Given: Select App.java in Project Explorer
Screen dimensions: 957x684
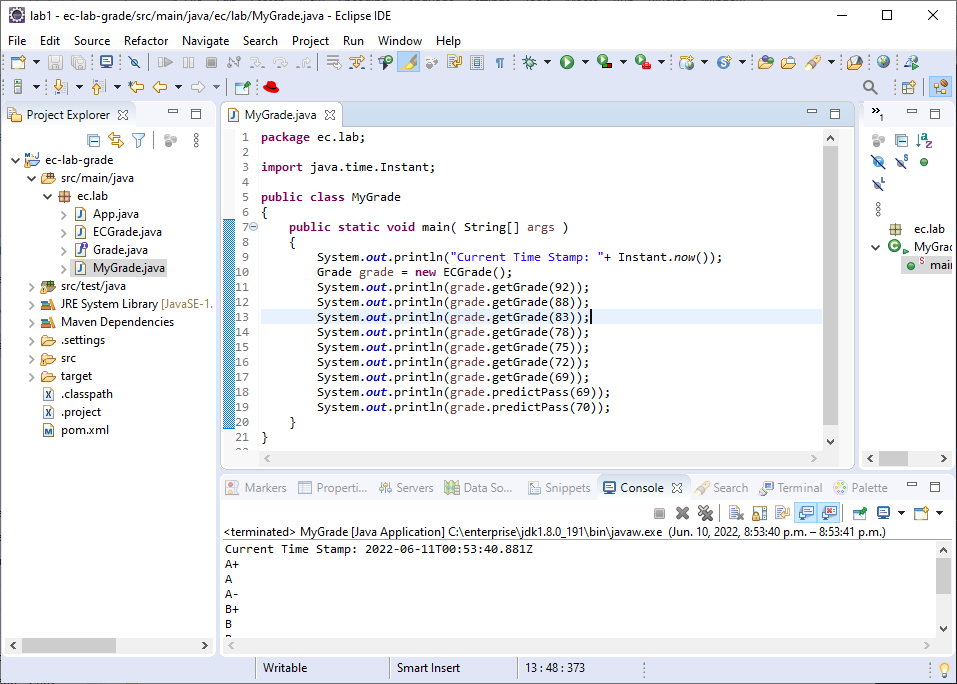Looking at the screenshot, I should (116, 215).
